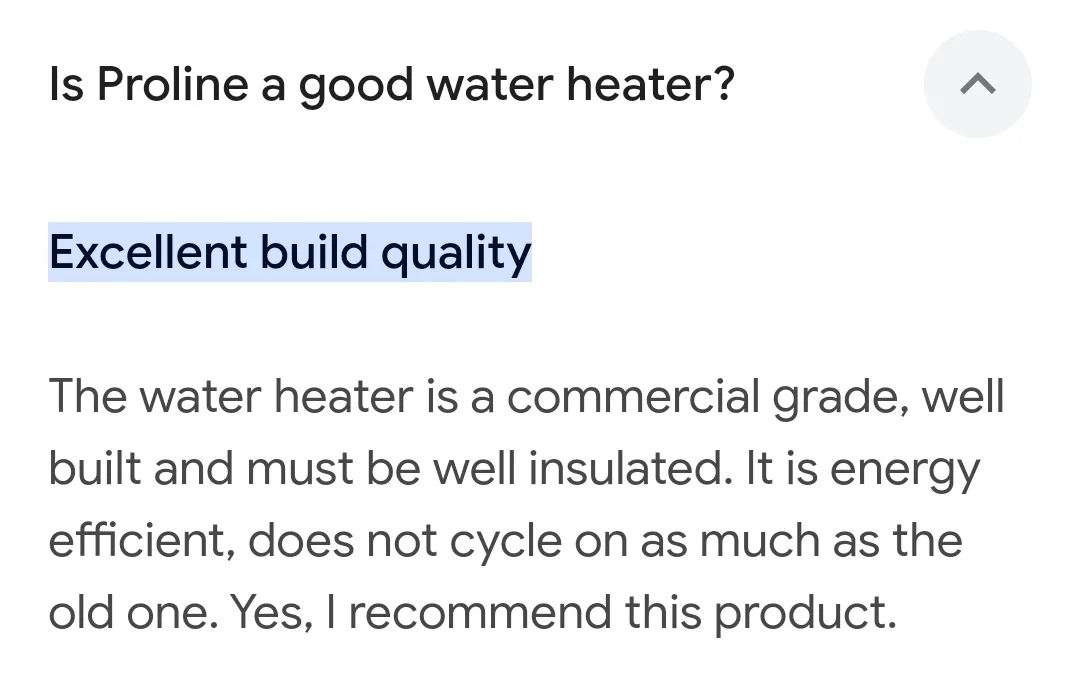Click the phrase 'energy' in the paragraph
Viewport: 1080px width, 678px height.
pos(904,471)
